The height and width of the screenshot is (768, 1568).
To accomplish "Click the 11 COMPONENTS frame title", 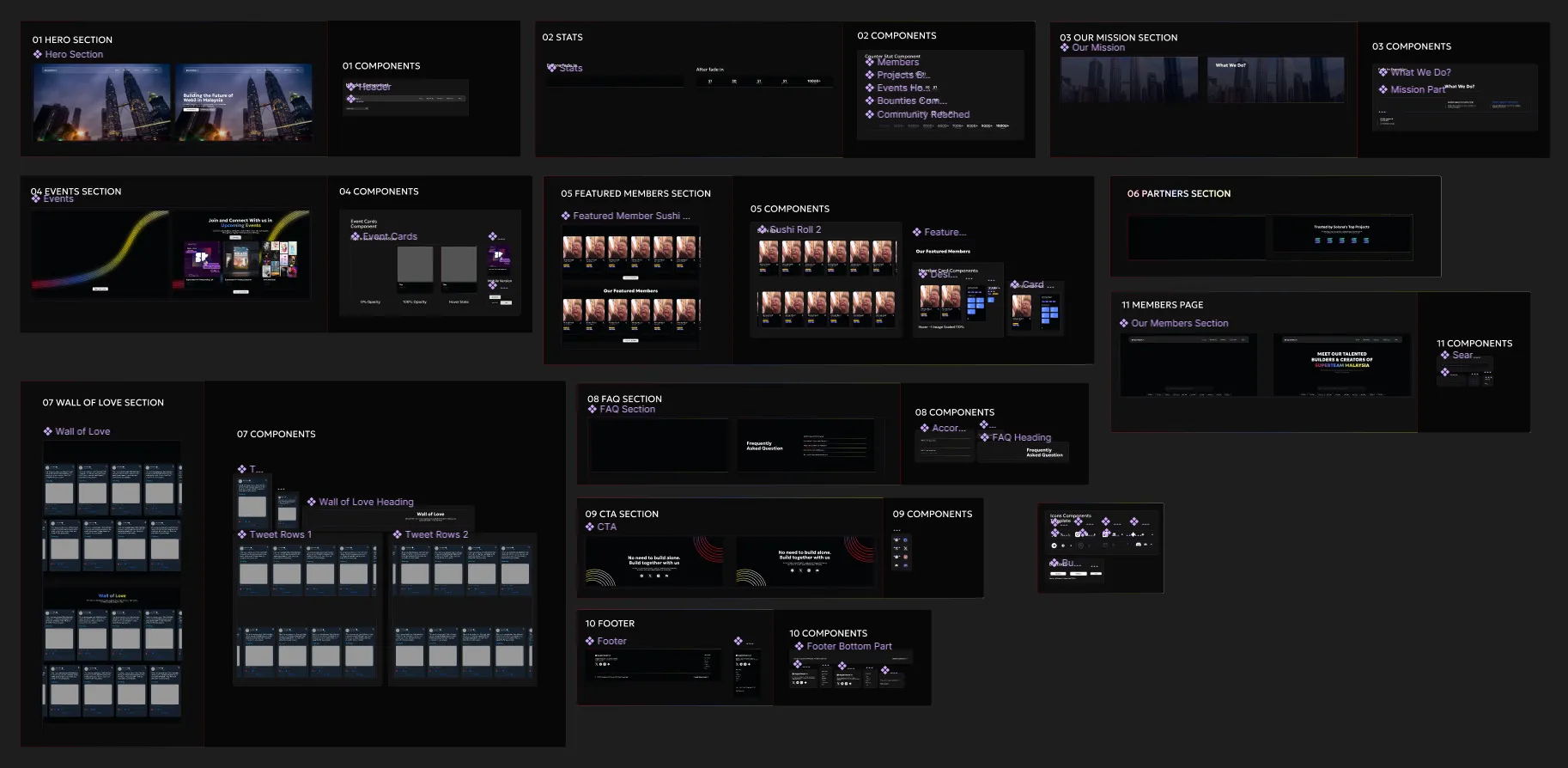I will point(1474,343).
